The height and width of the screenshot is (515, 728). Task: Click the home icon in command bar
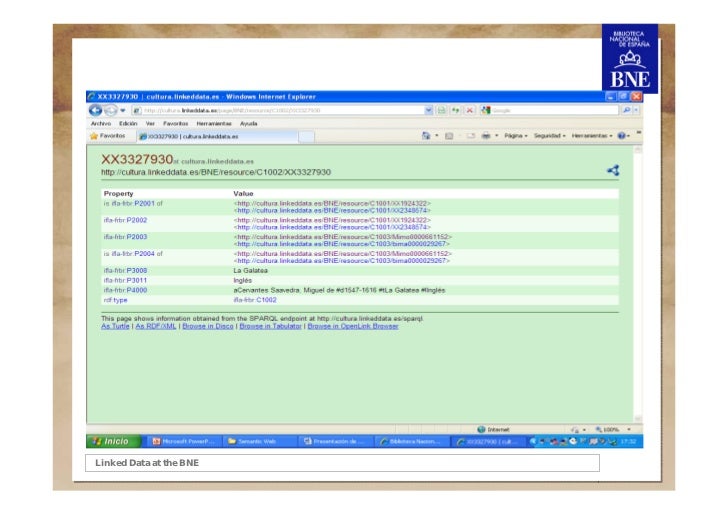tap(426, 135)
